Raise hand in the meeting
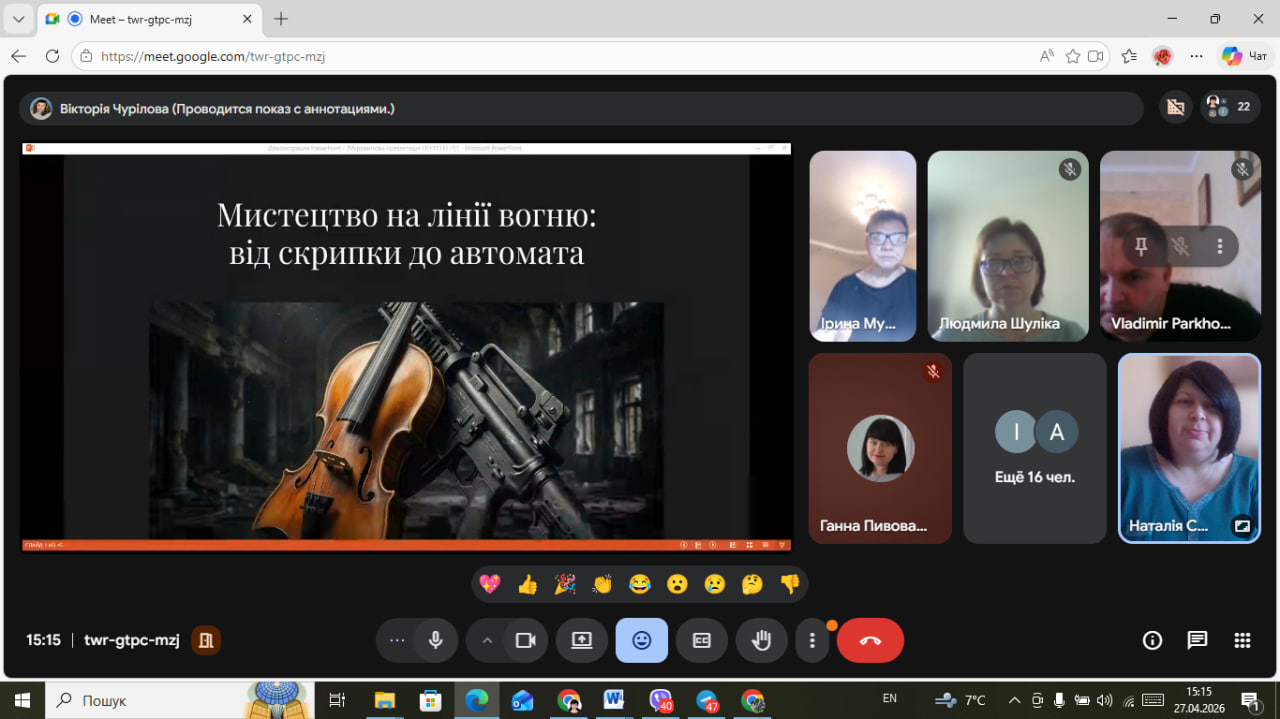The image size is (1280, 719). (x=761, y=641)
